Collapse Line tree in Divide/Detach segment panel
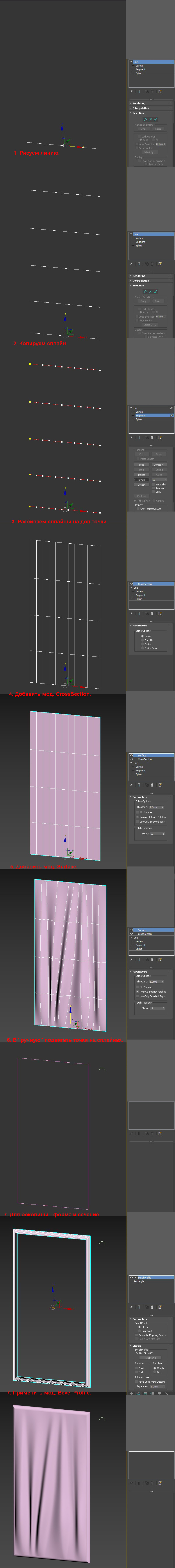This screenshot has width=175, height=1568. 131,408
